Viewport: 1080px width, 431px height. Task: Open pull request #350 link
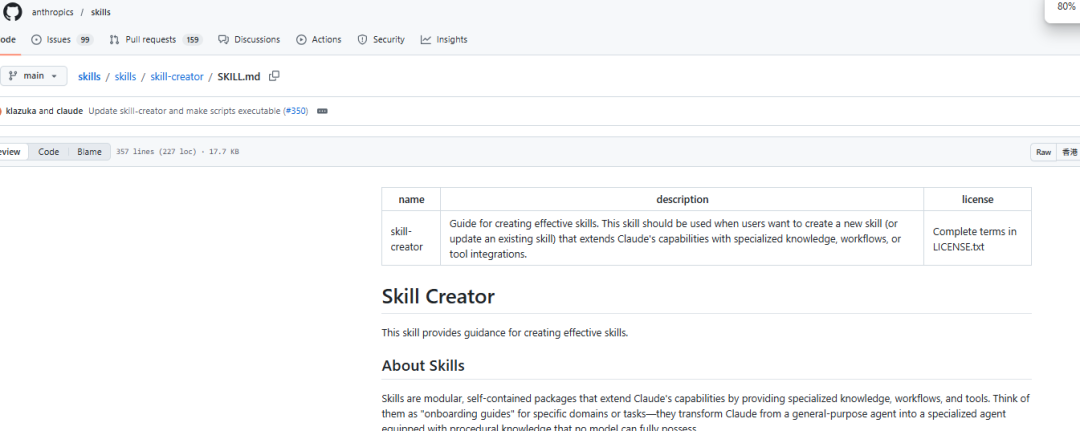pyautogui.click(x=295, y=111)
